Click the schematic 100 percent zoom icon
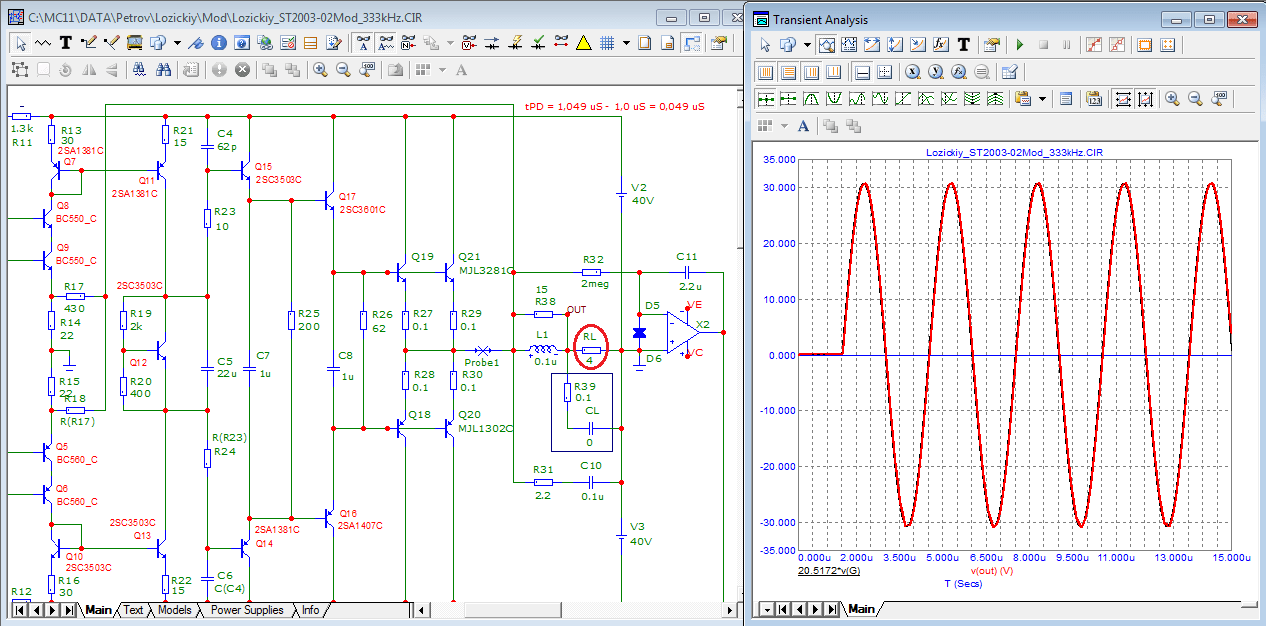Viewport: 1266px width, 626px height. (367, 69)
